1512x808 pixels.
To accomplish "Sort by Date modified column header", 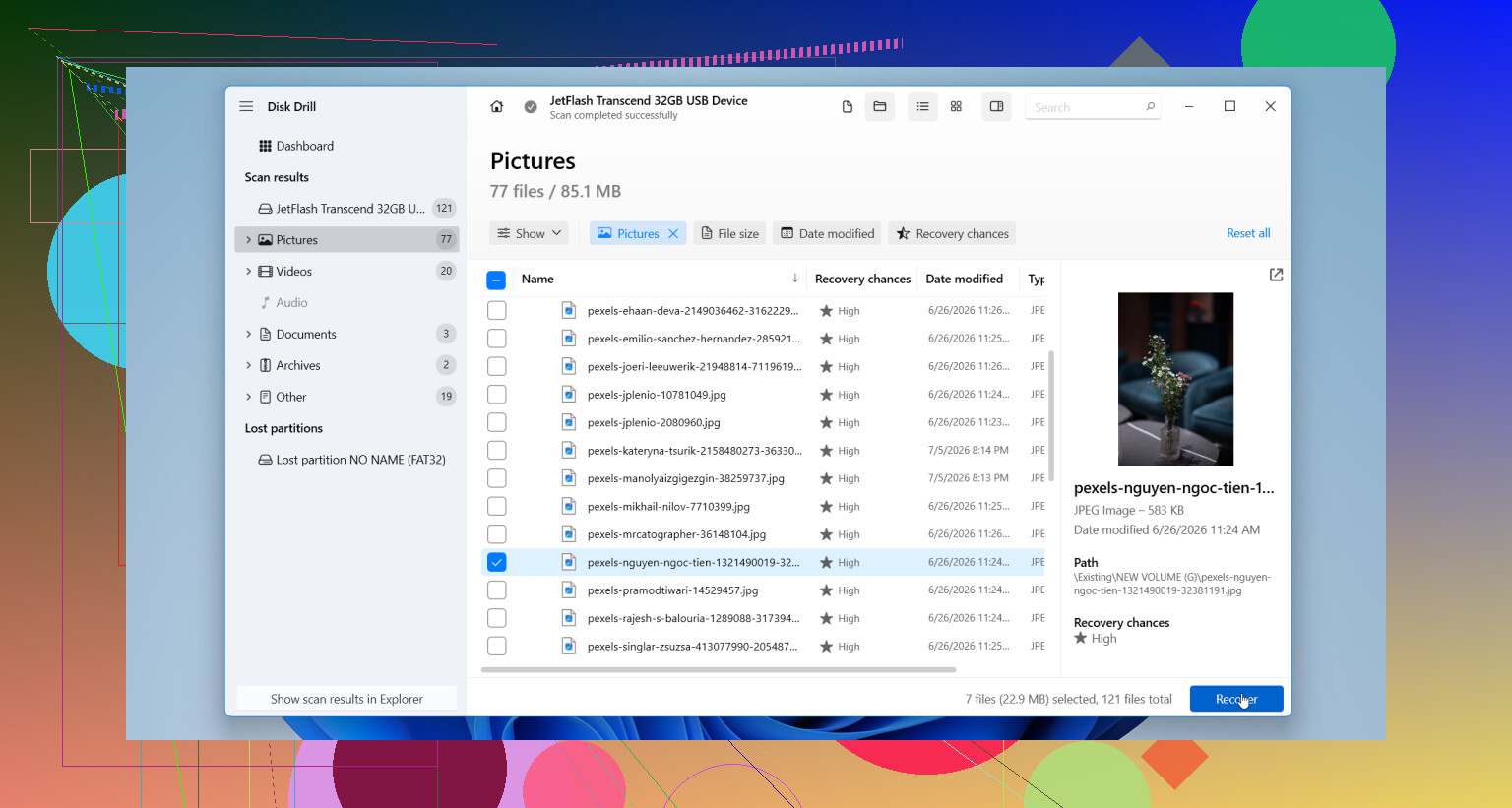I will [x=964, y=279].
